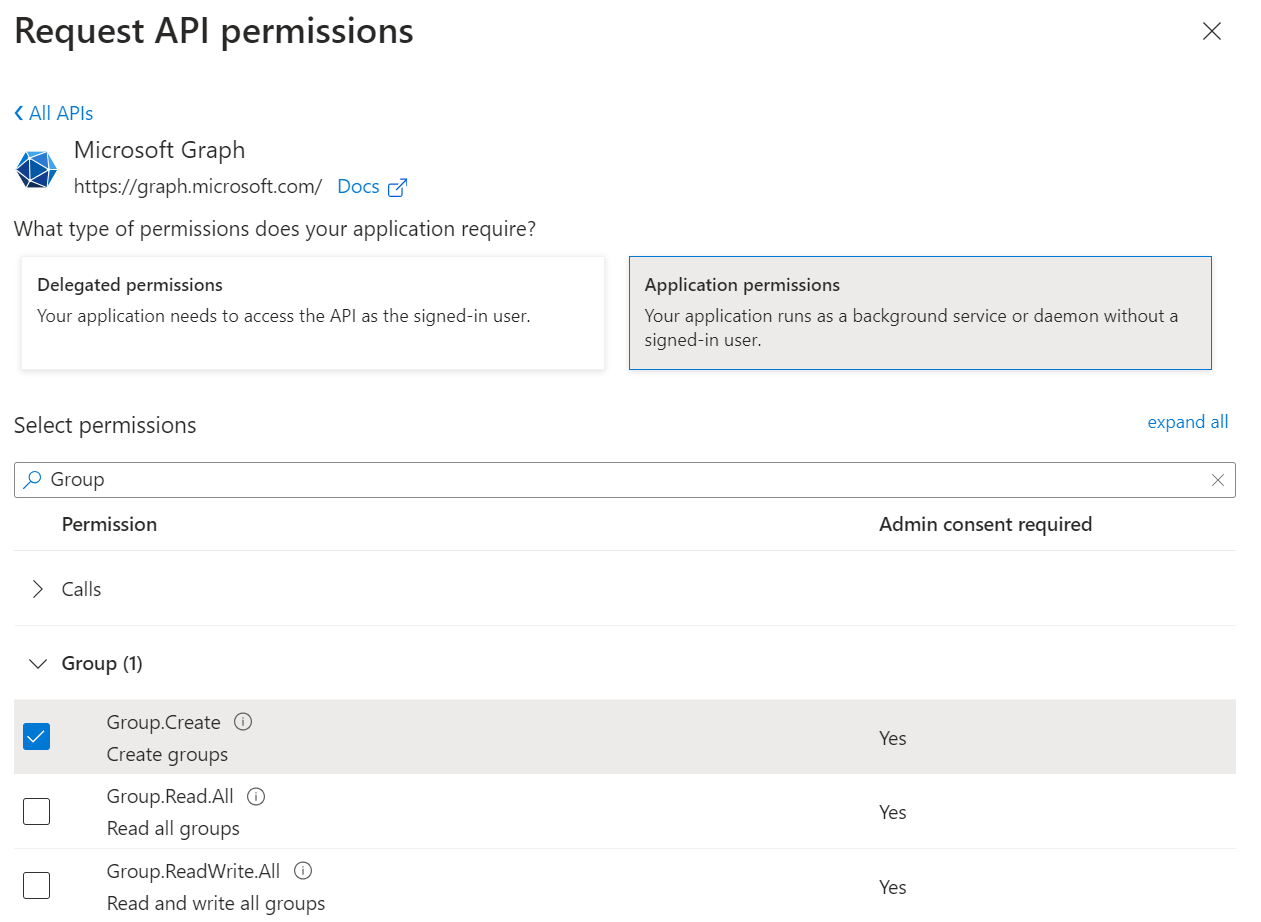1261x922 pixels.
Task: Select the Delegated permissions option
Action: point(312,313)
